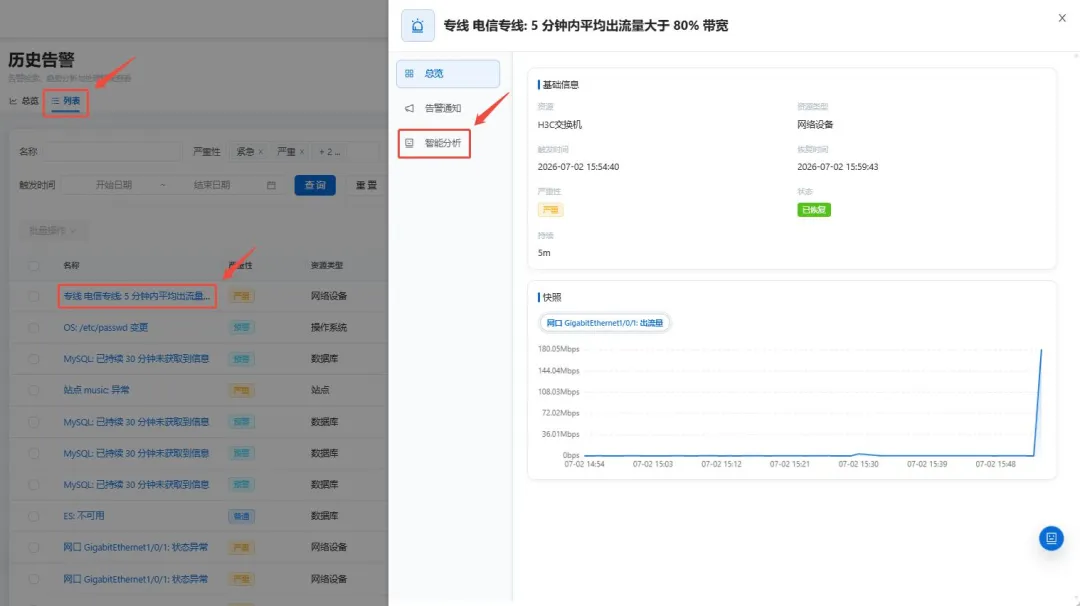Check the box for OS: /etc/passwd 变更 row

click(x=34, y=328)
